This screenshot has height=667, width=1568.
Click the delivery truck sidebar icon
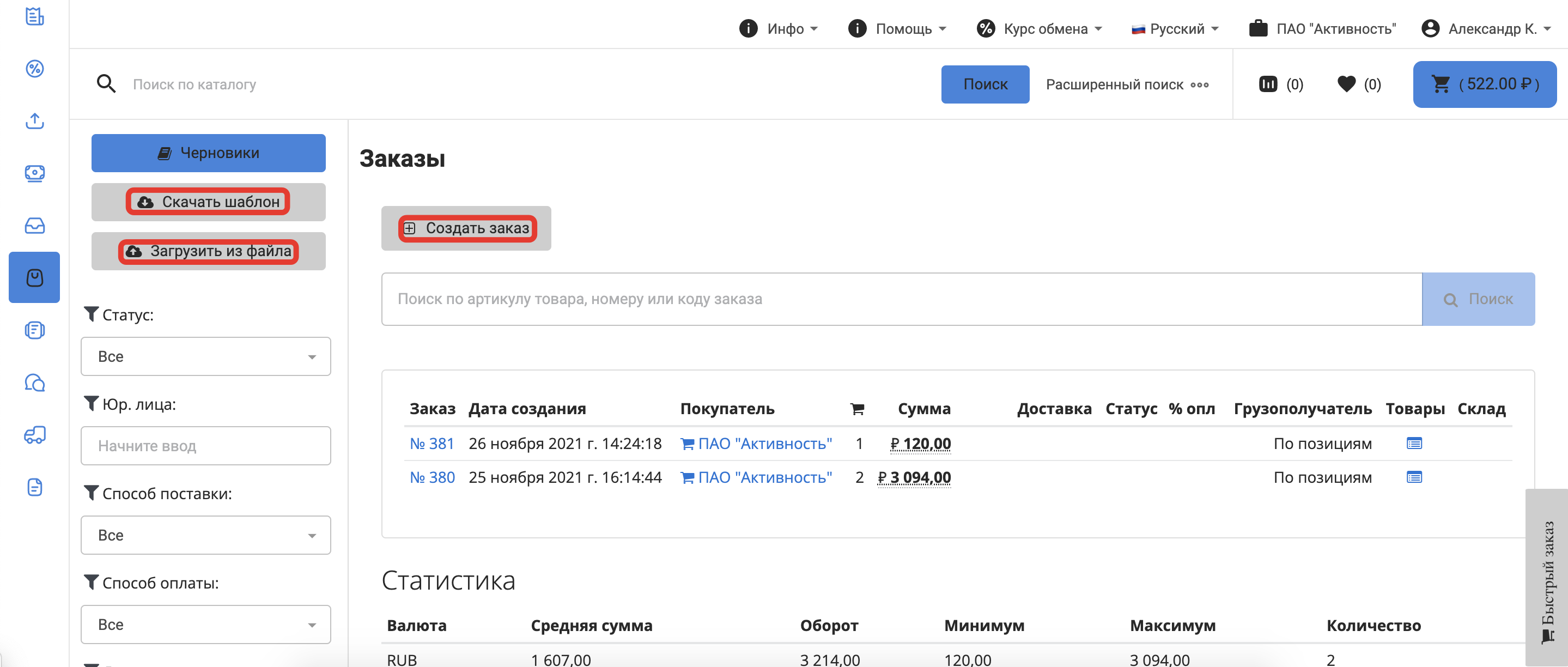coord(35,435)
